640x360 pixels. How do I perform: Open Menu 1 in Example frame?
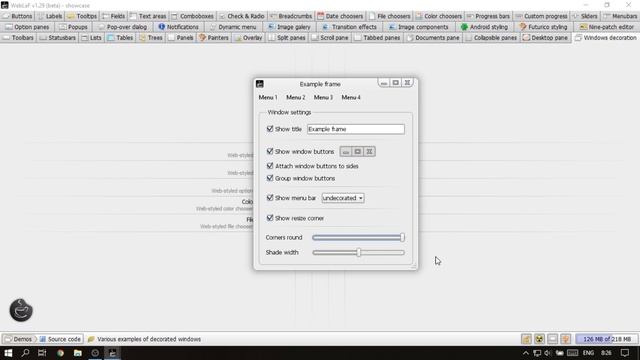[x=268, y=98]
